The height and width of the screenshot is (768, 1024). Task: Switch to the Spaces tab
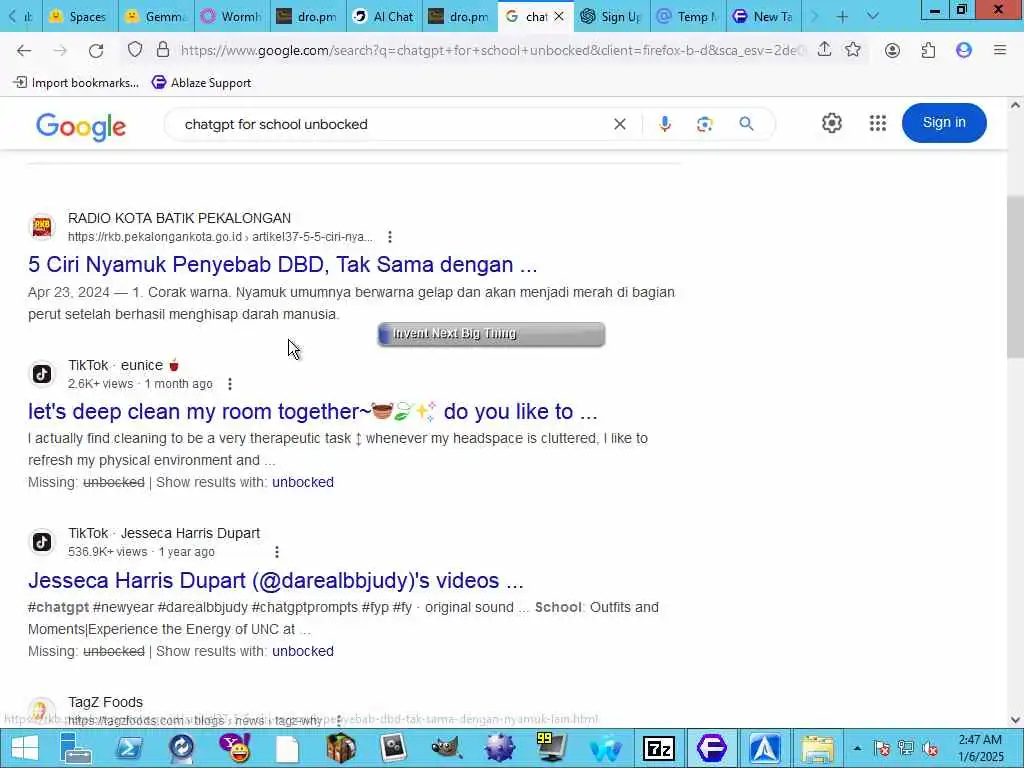pos(80,16)
